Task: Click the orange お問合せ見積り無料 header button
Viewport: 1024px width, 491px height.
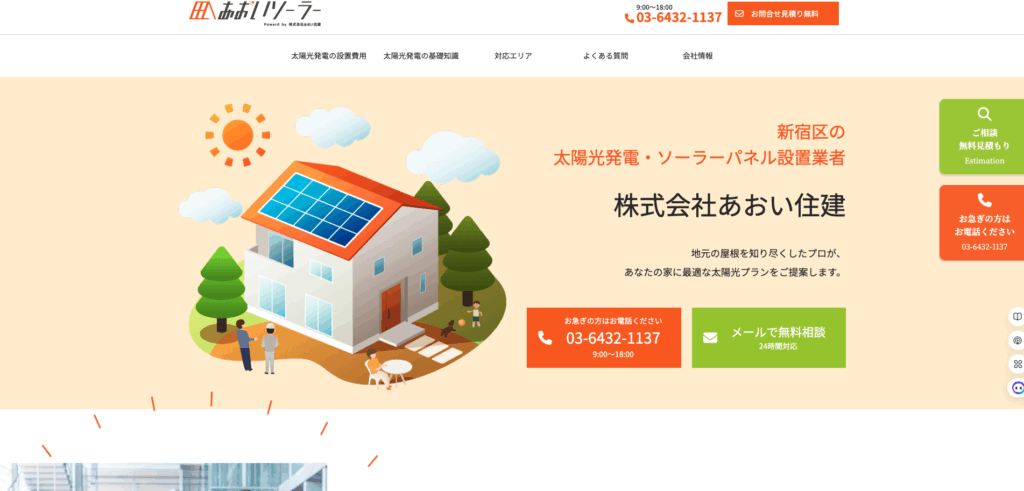Action: [x=783, y=13]
